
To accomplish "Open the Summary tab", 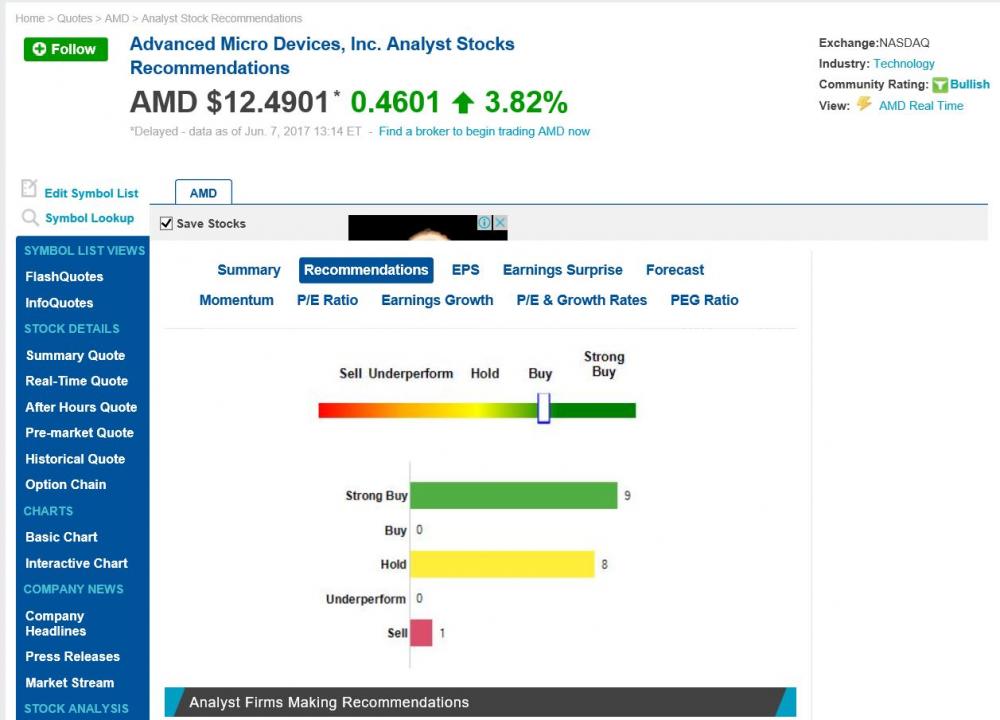I will coord(249,270).
